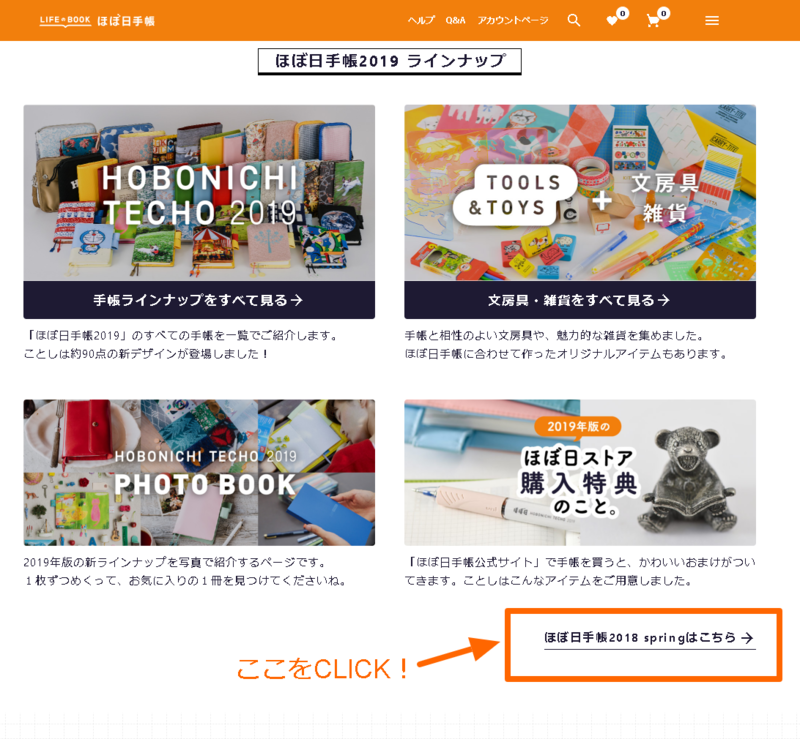
Task: Open TOOLS & TOYS 文房具 雑貨 banner
Action: click(580, 193)
